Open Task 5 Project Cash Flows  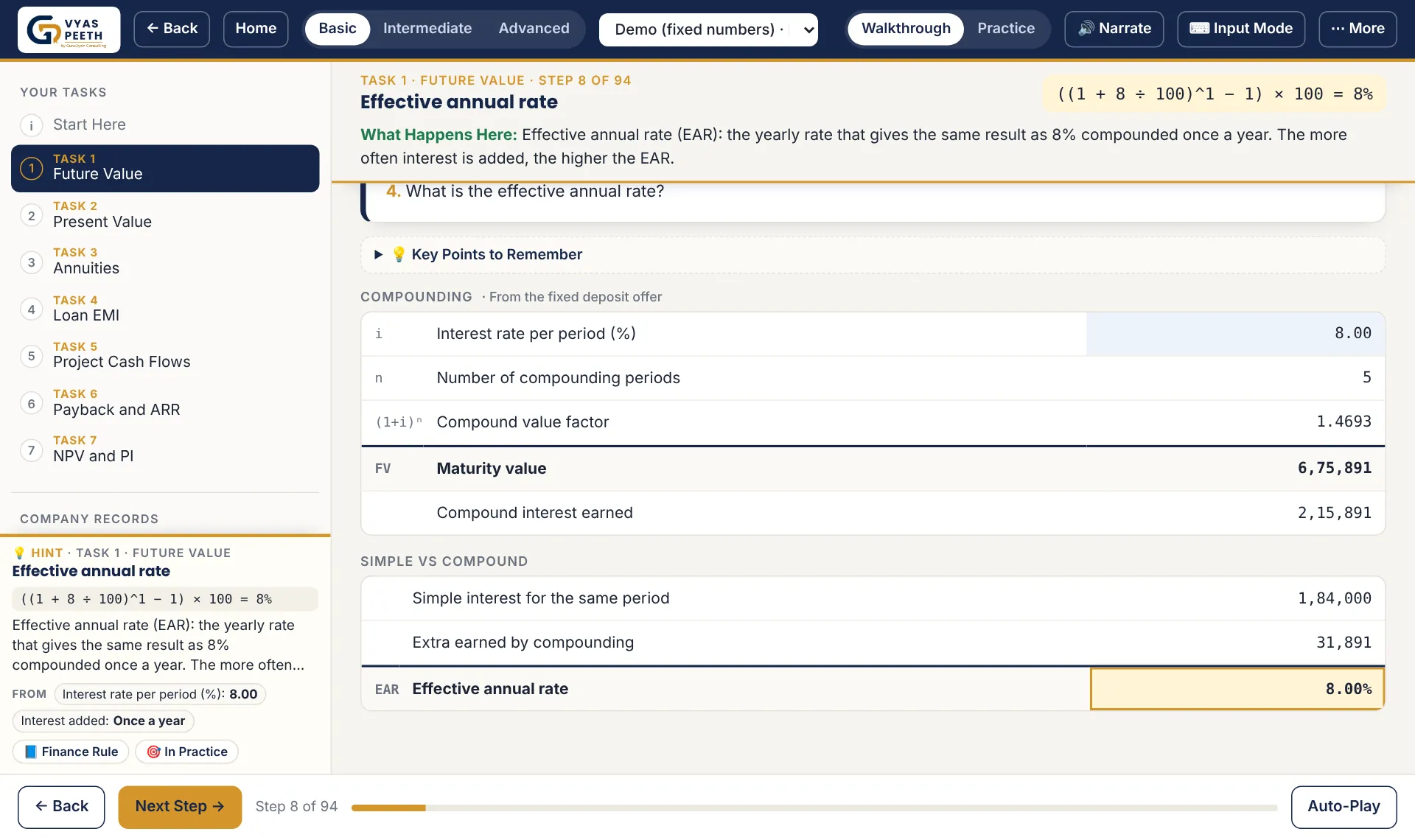[x=165, y=355]
